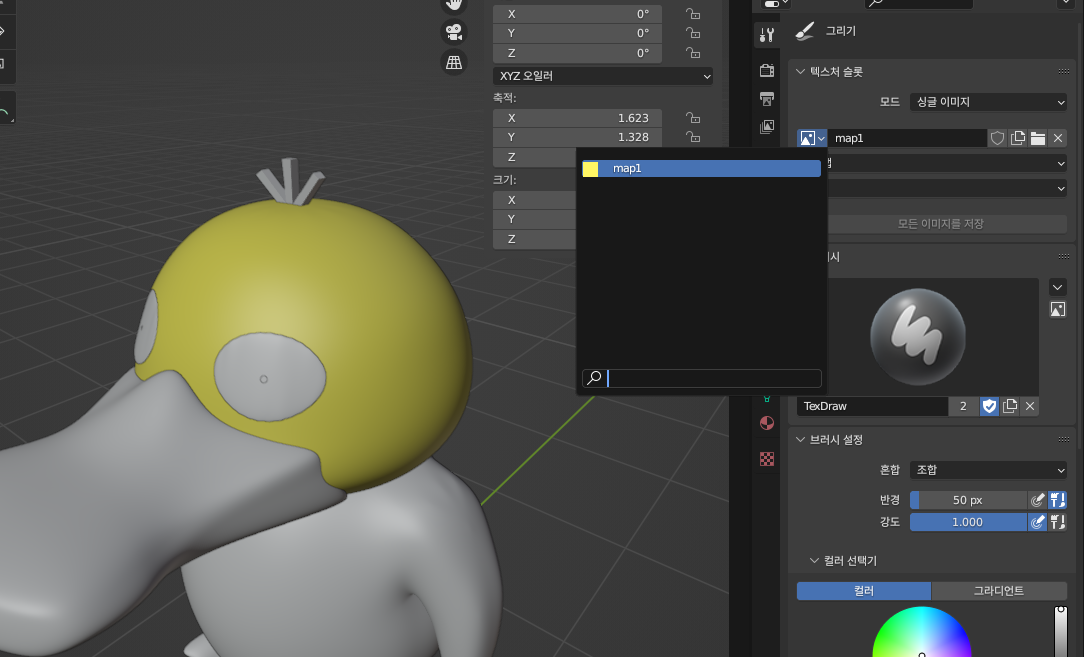Click the map1 image name field

pyautogui.click(x=907, y=138)
